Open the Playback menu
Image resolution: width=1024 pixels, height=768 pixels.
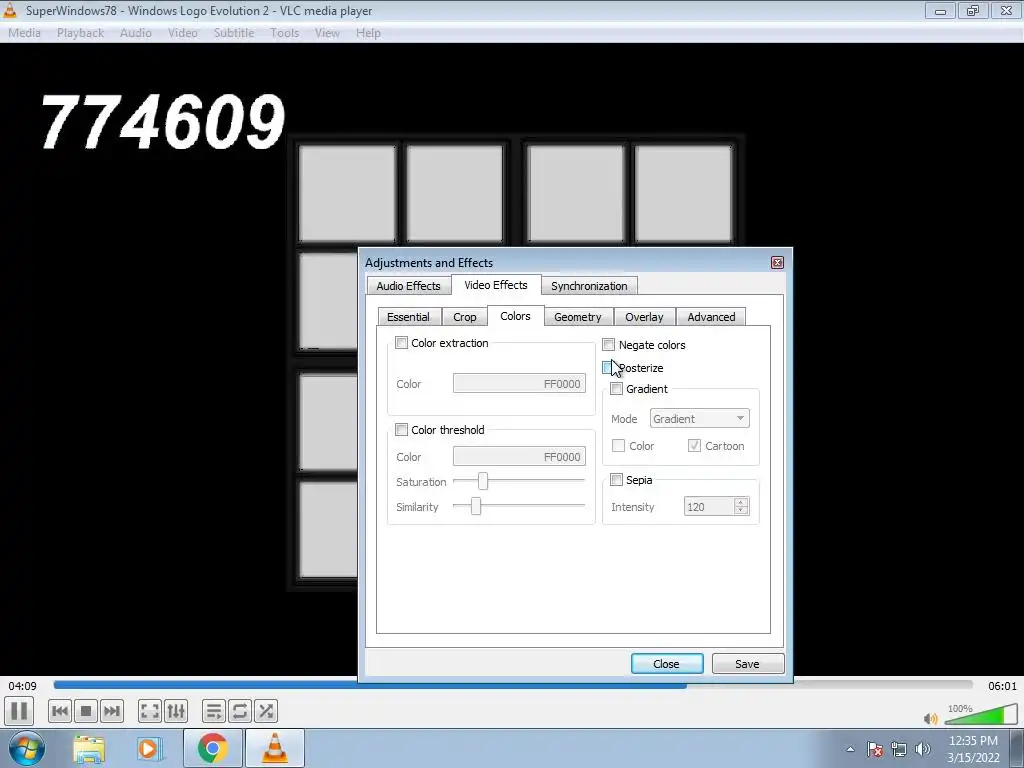pos(80,33)
